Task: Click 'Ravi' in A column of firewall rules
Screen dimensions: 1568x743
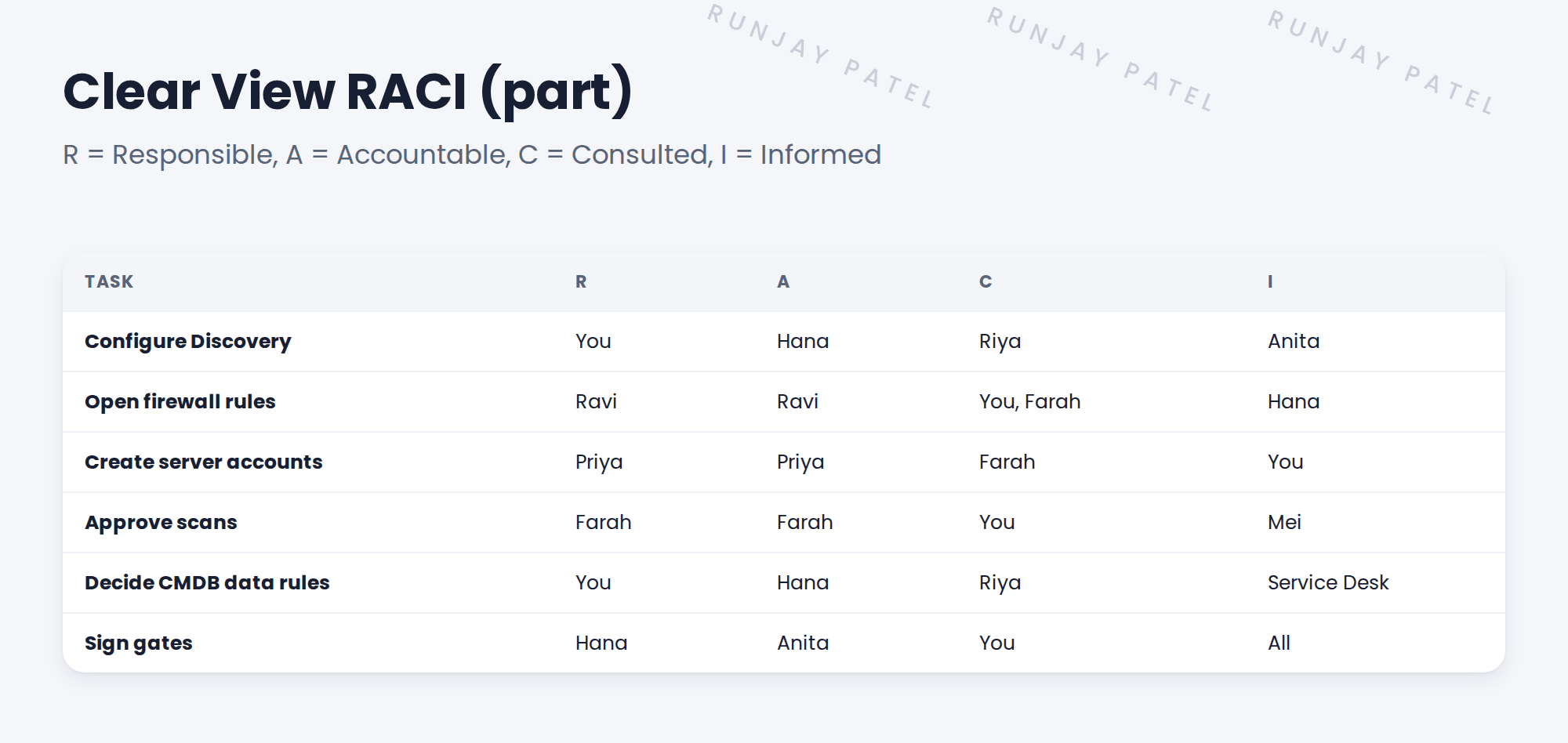Action: point(797,401)
